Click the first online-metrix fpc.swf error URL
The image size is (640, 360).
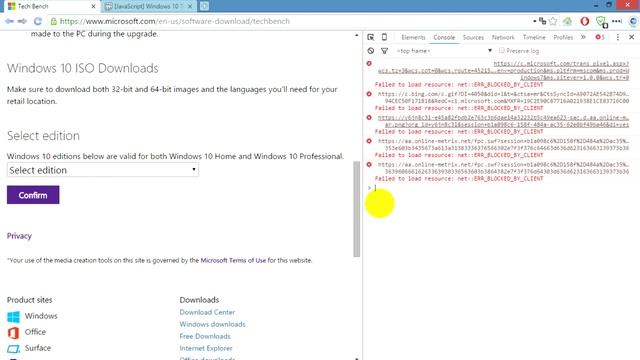pos(503,144)
